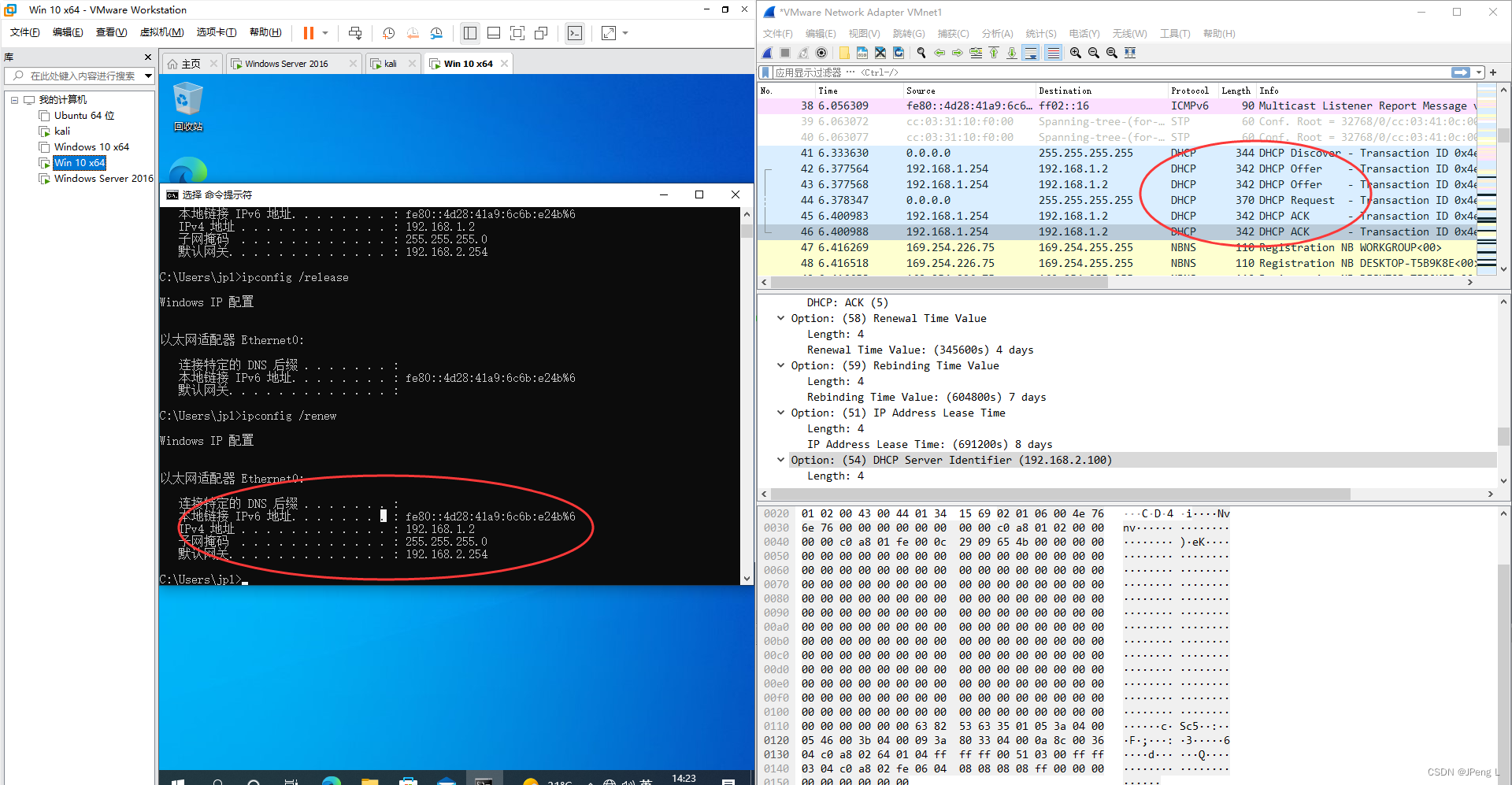Open a capture file in Wireshark
The image size is (1512, 785).
[844, 53]
